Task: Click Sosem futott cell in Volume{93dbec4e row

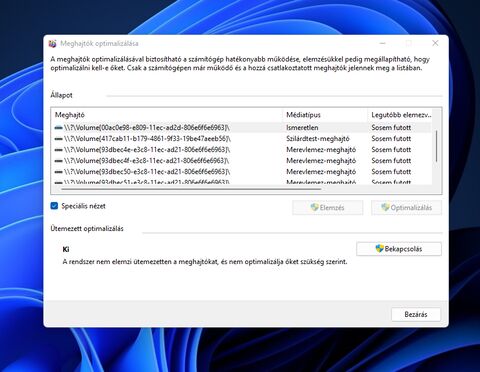Action: click(391, 150)
